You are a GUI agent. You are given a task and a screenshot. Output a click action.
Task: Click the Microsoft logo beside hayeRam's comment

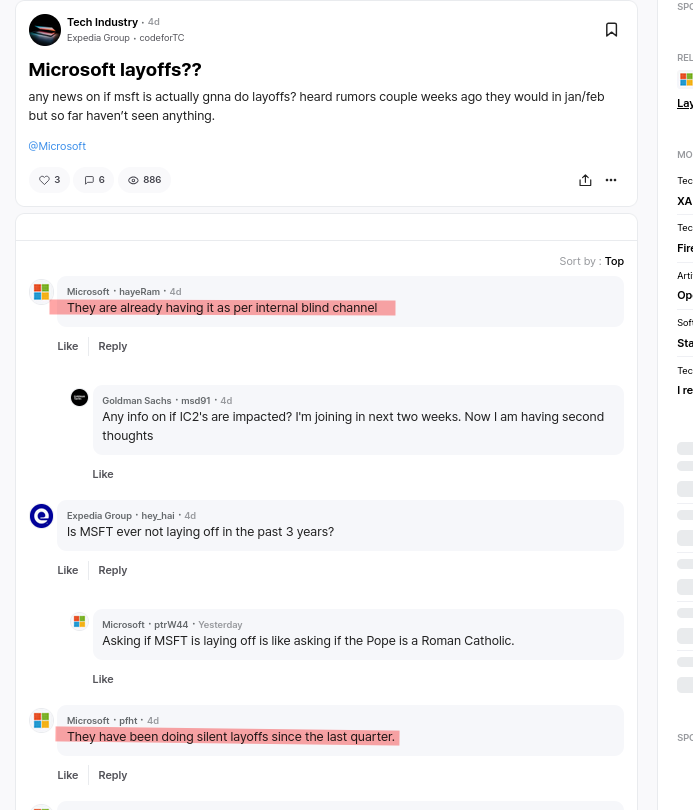pos(41,291)
